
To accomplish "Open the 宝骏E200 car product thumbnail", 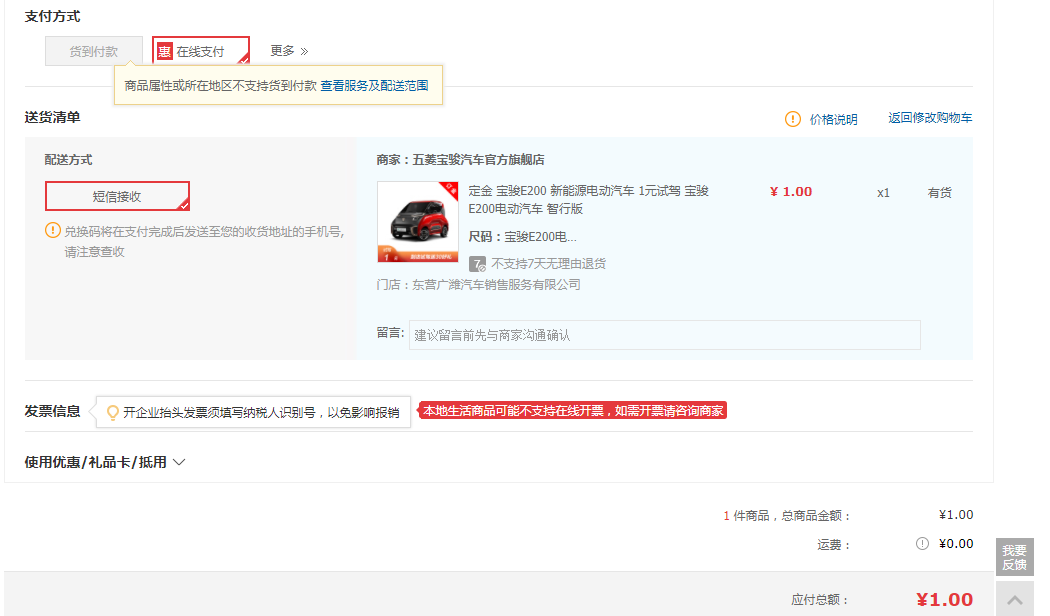I will (418, 222).
